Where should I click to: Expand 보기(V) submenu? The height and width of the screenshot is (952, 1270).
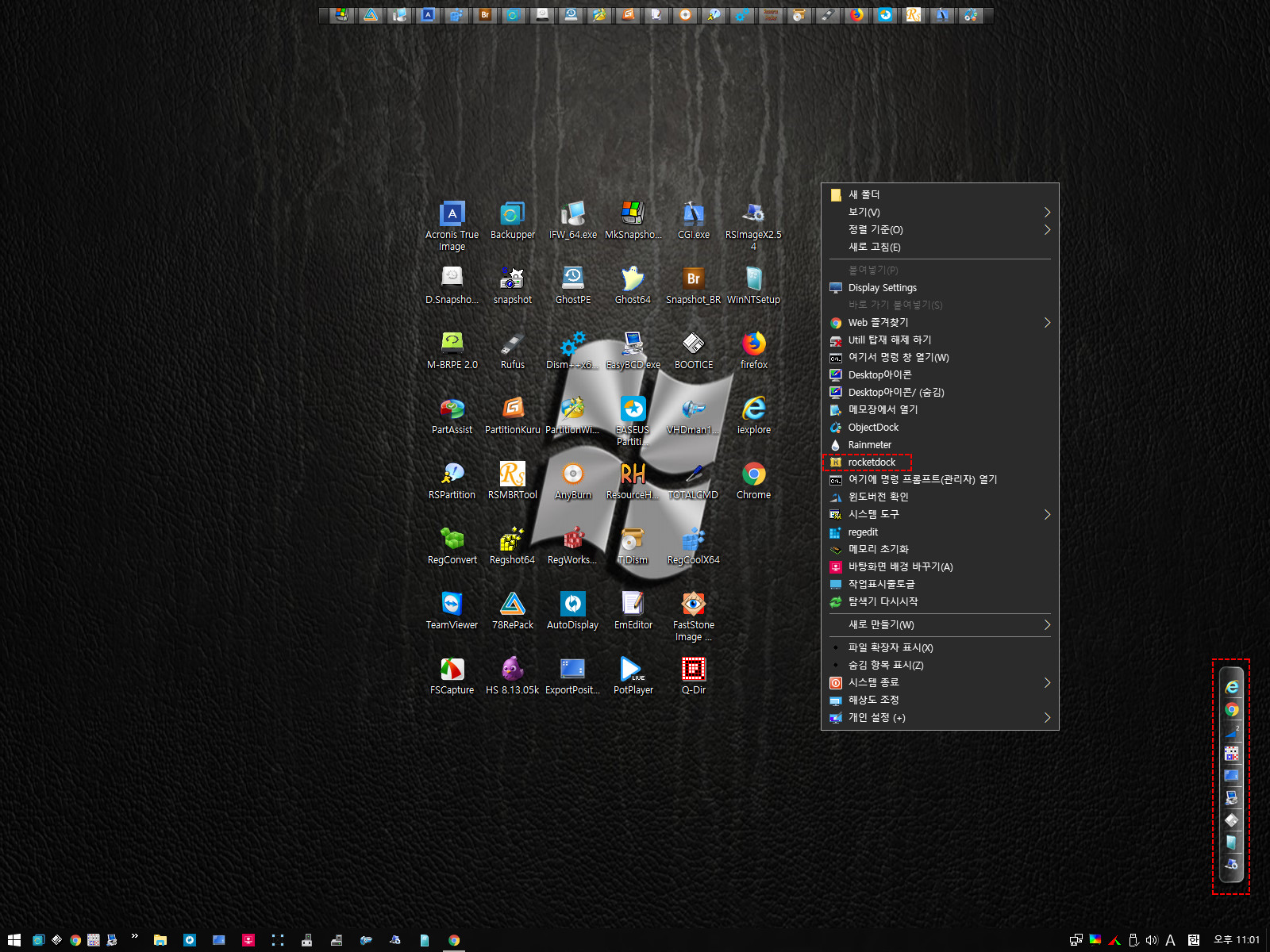tap(940, 212)
